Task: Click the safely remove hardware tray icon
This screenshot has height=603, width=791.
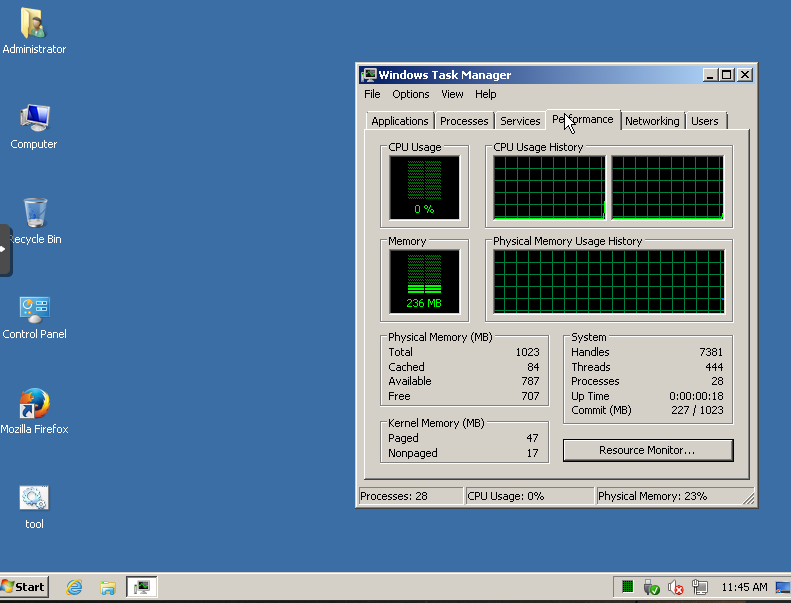Action: point(651,587)
